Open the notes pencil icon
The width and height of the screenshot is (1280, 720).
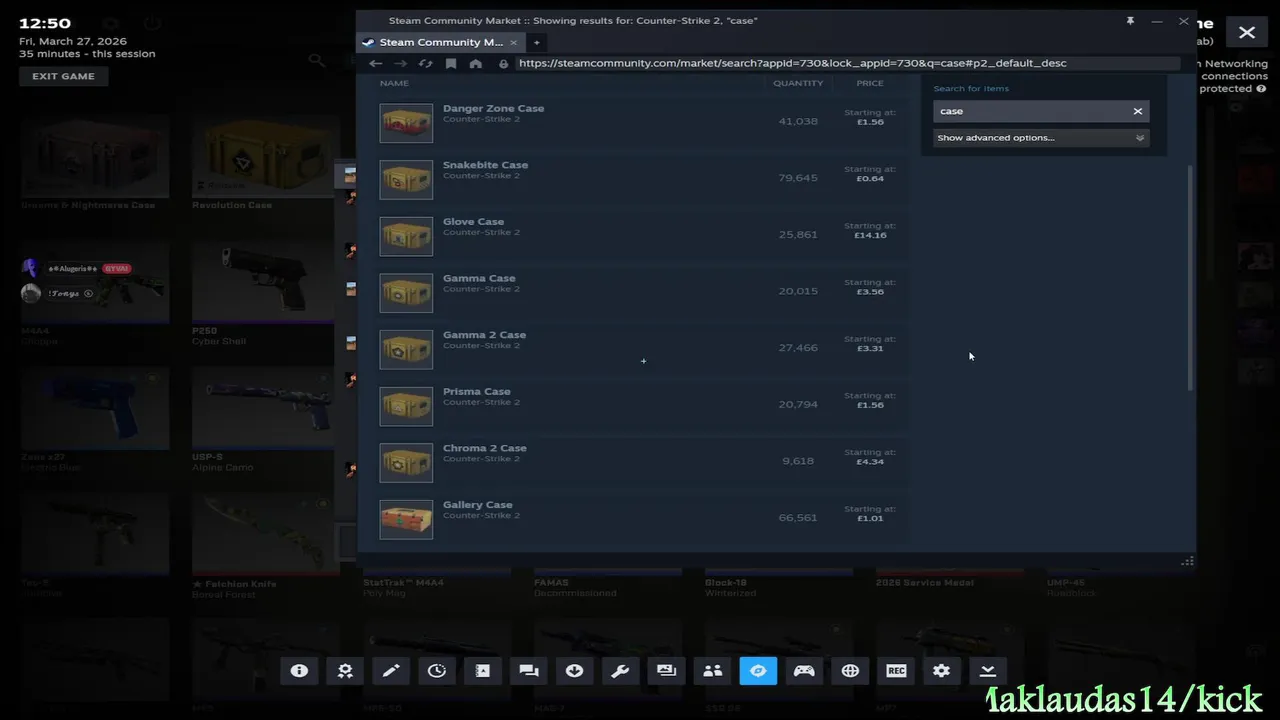391,671
